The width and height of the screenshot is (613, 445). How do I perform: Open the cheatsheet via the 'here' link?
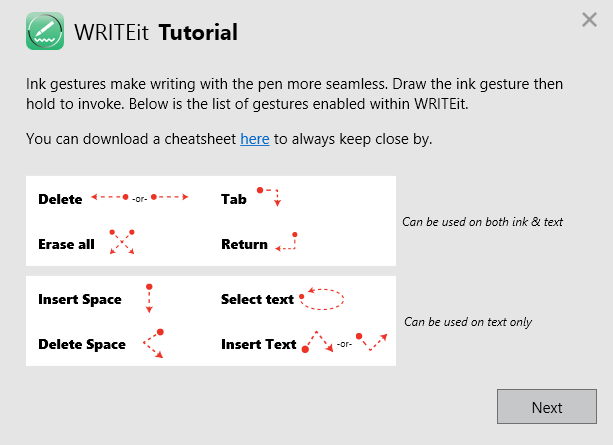[254, 139]
